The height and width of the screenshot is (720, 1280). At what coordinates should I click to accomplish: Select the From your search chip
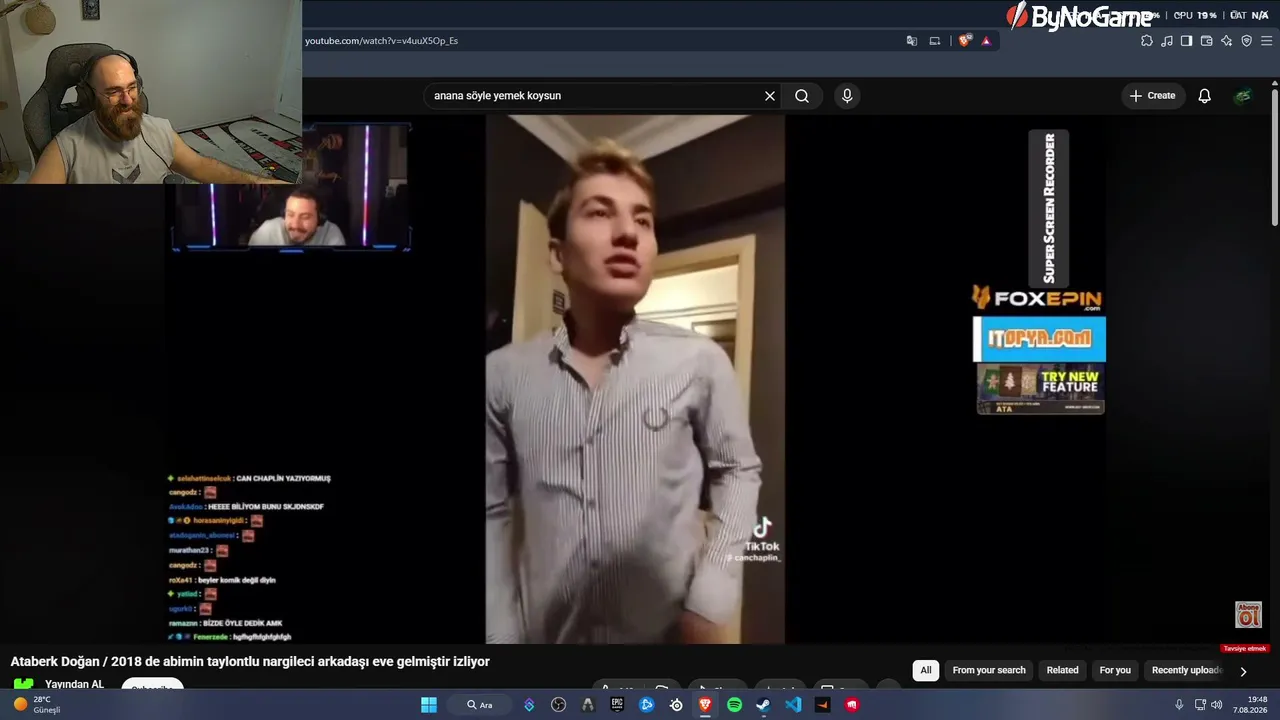[989, 670]
